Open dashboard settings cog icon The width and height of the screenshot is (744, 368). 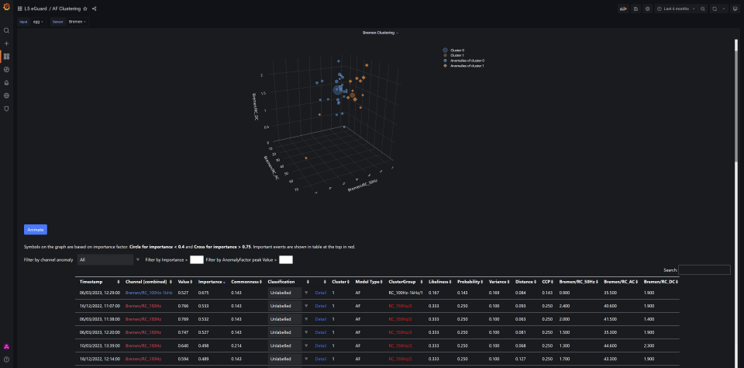pyautogui.click(x=647, y=9)
